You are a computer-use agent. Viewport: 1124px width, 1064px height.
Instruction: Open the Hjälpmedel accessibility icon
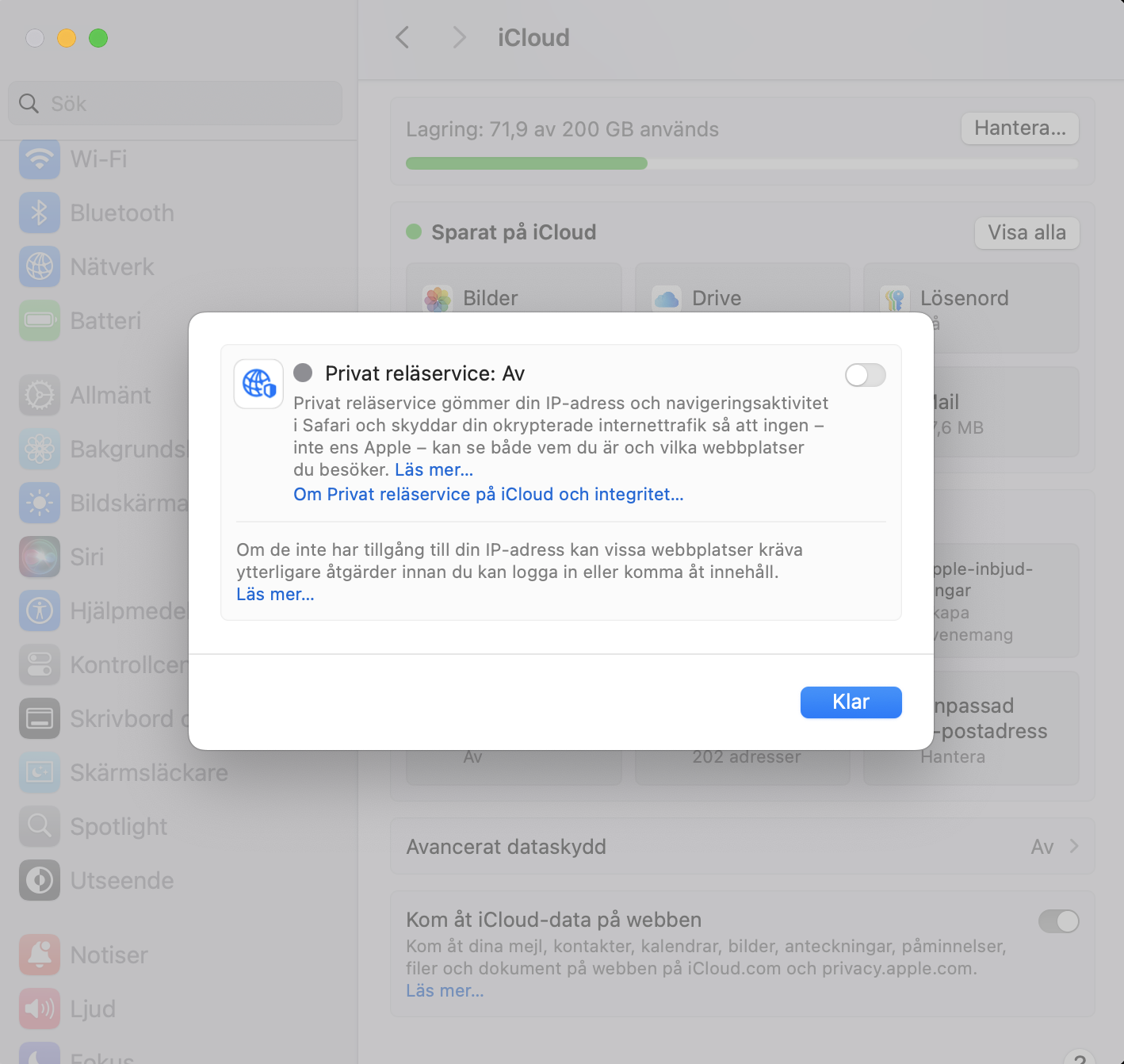(40, 610)
